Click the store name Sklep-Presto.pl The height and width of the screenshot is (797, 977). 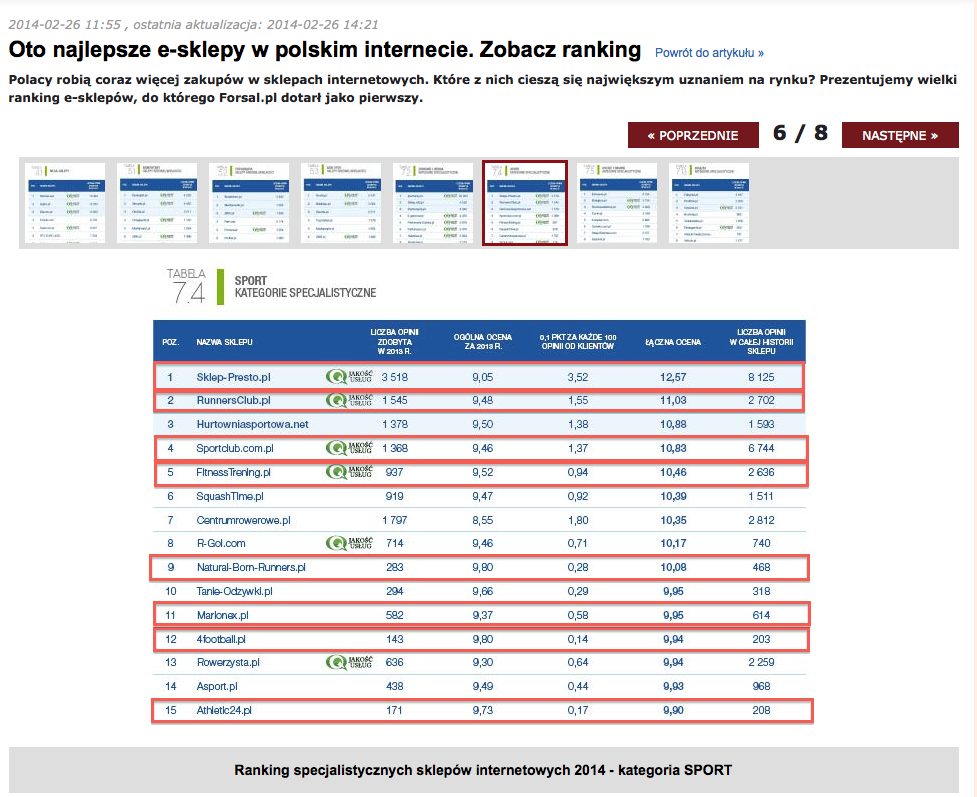(x=233, y=377)
